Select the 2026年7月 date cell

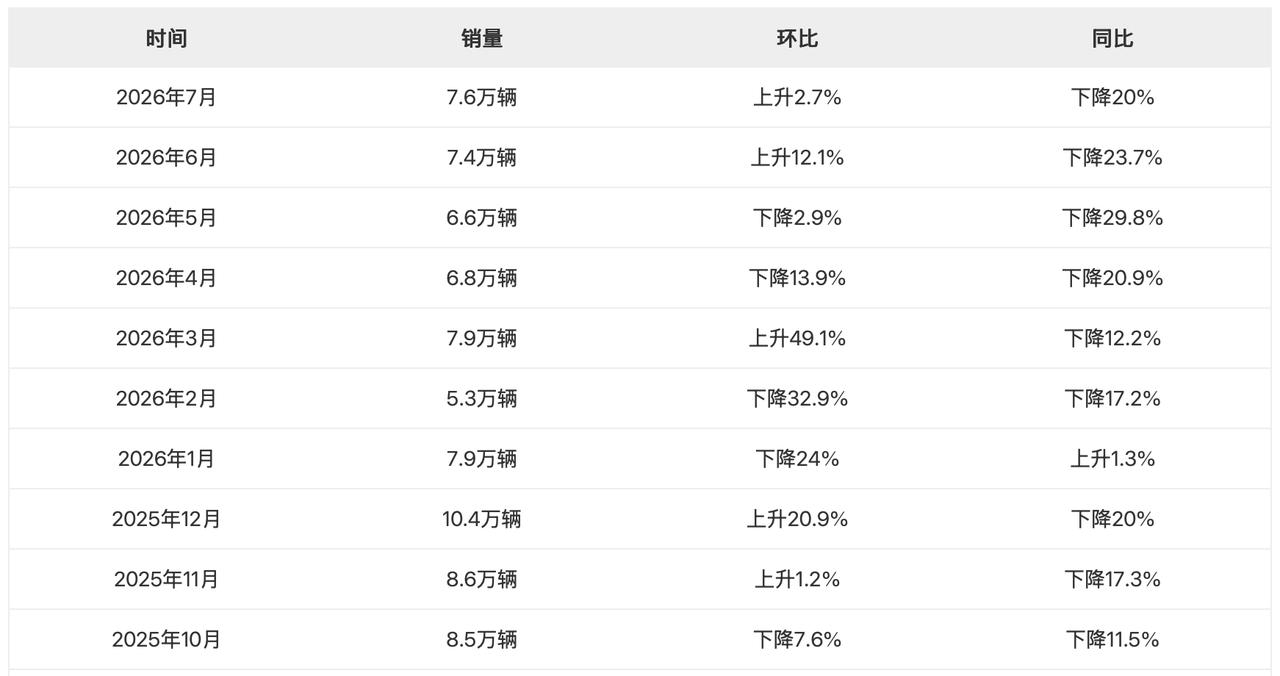166,98
